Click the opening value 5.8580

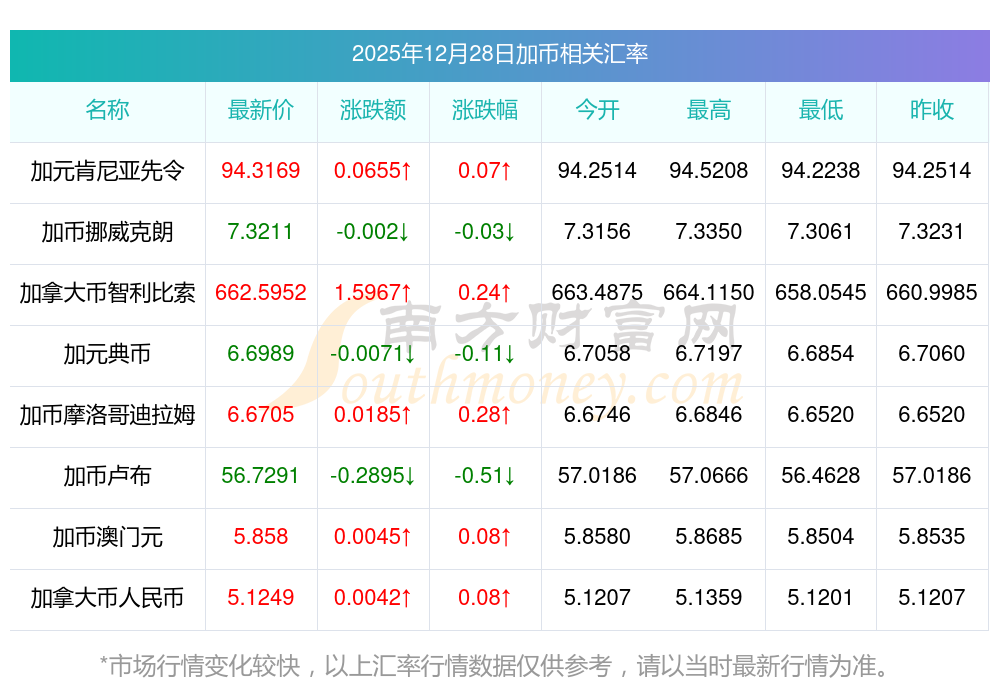pos(597,537)
